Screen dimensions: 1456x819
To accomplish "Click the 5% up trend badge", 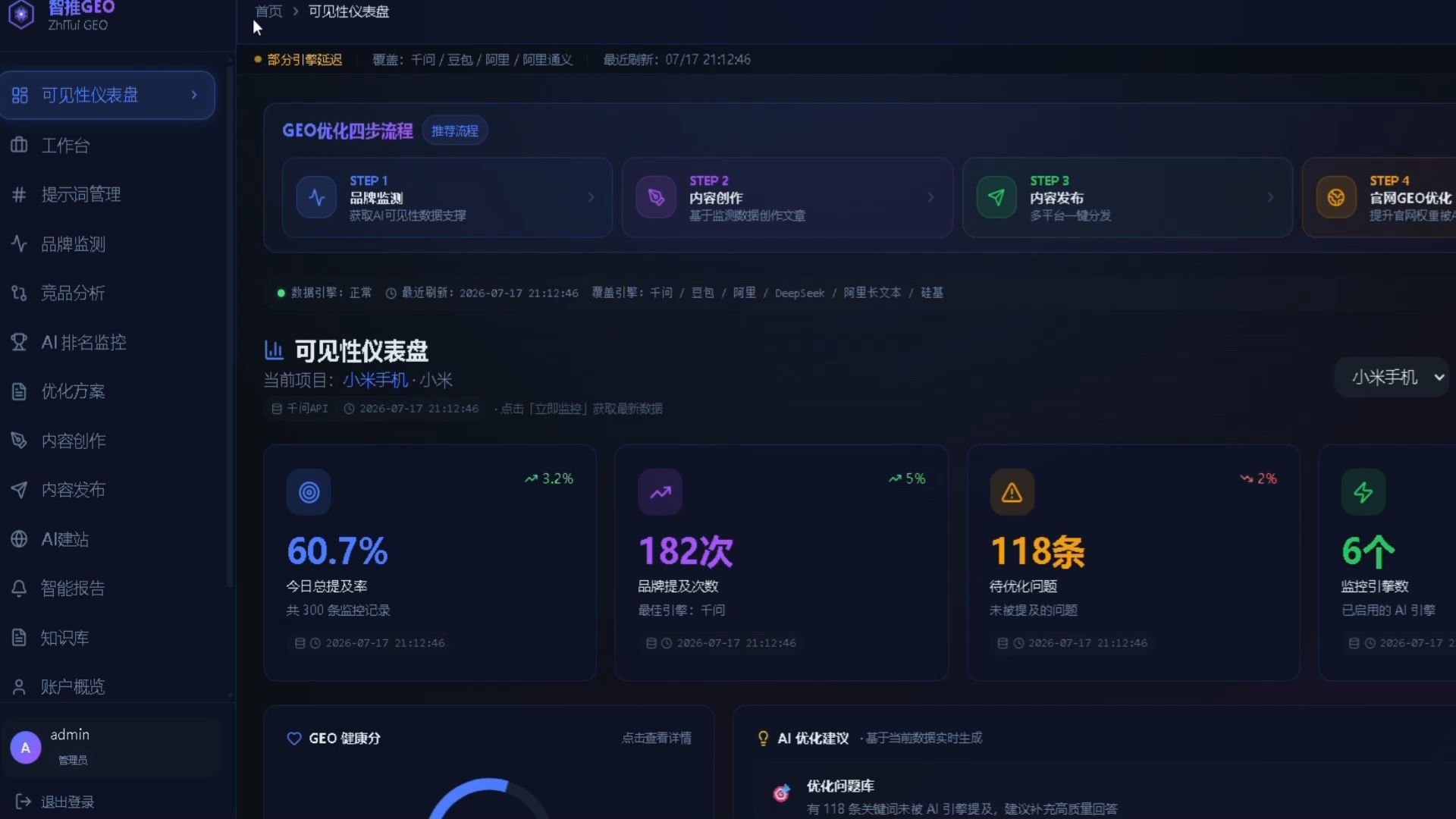I will coord(907,479).
